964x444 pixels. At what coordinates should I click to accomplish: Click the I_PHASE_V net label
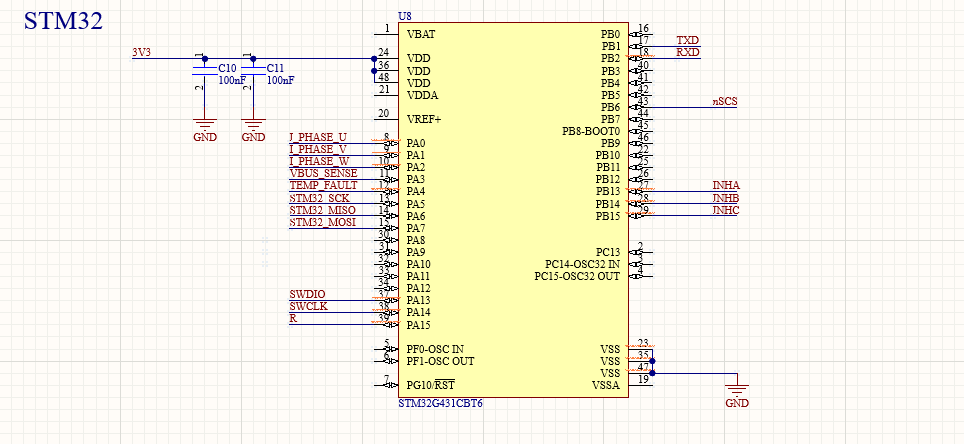tap(318, 149)
